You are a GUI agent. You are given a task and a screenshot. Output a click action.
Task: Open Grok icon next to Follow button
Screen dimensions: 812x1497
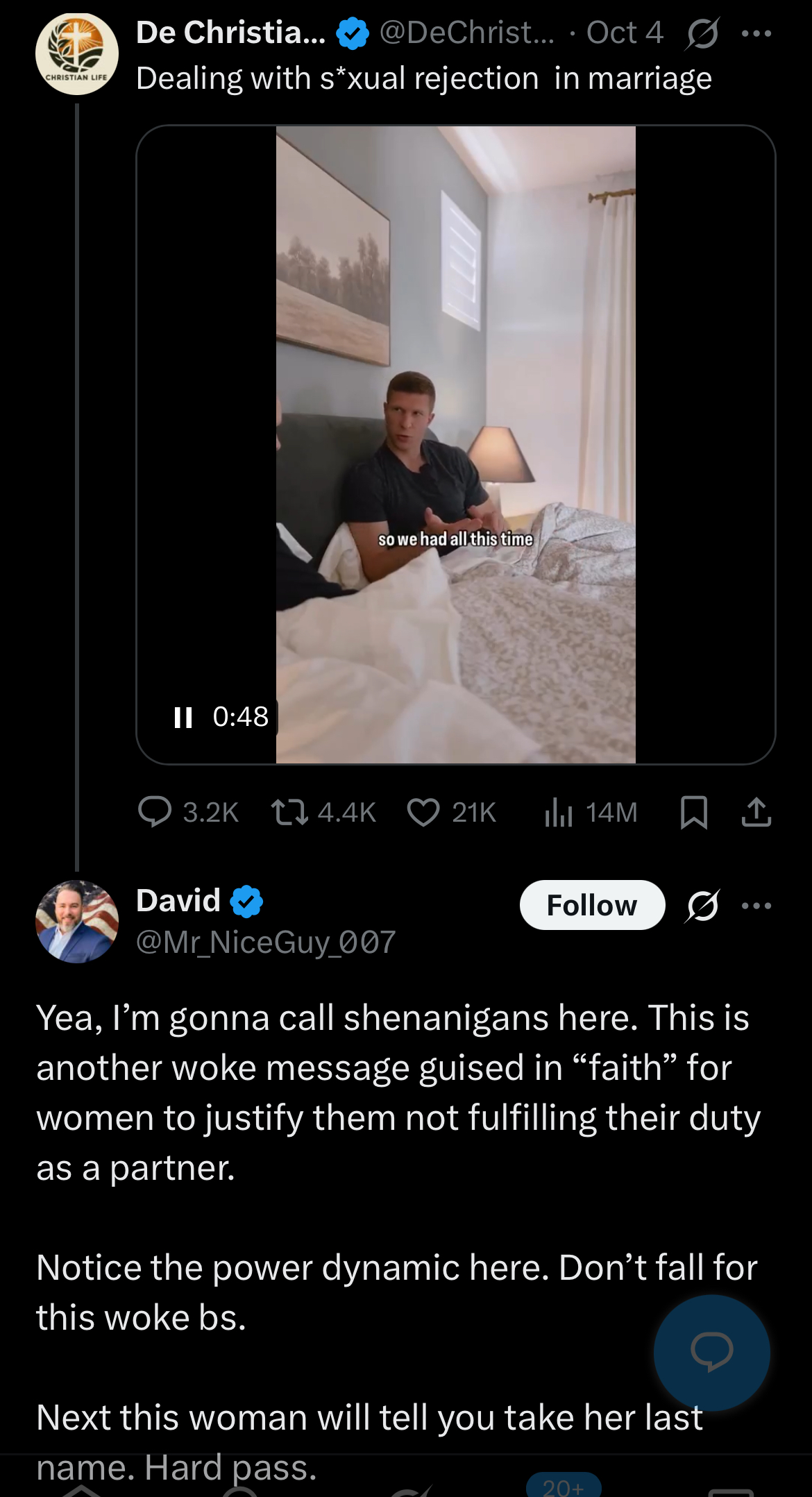(702, 906)
